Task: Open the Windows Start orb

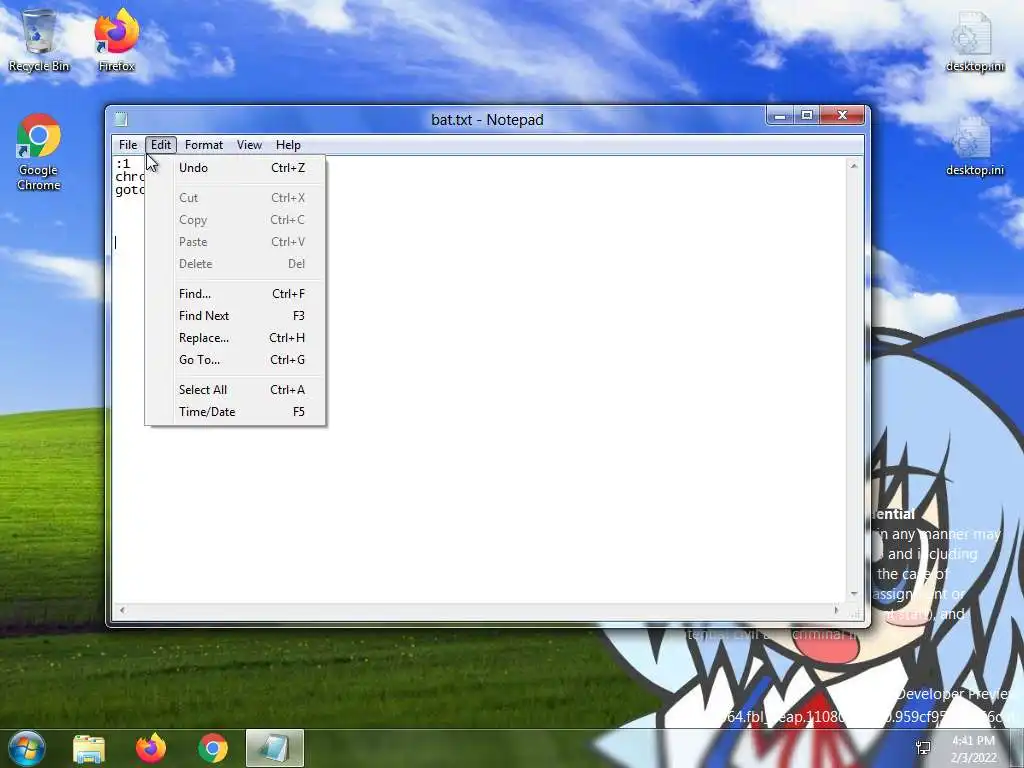Action: pyautogui.click(x=26, y=748)
